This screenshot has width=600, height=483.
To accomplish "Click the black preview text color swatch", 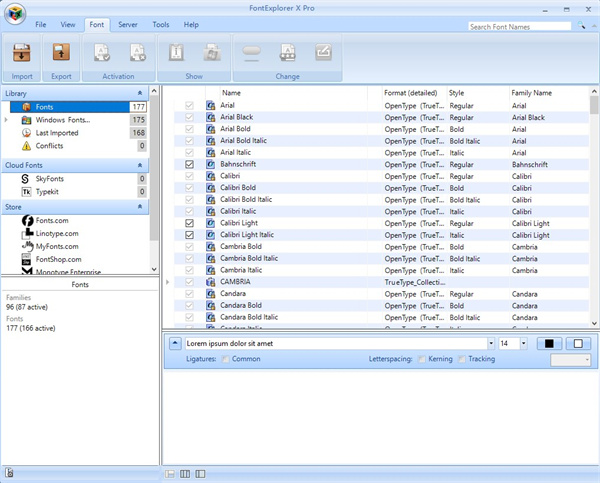I will click(x=549, y=344).
